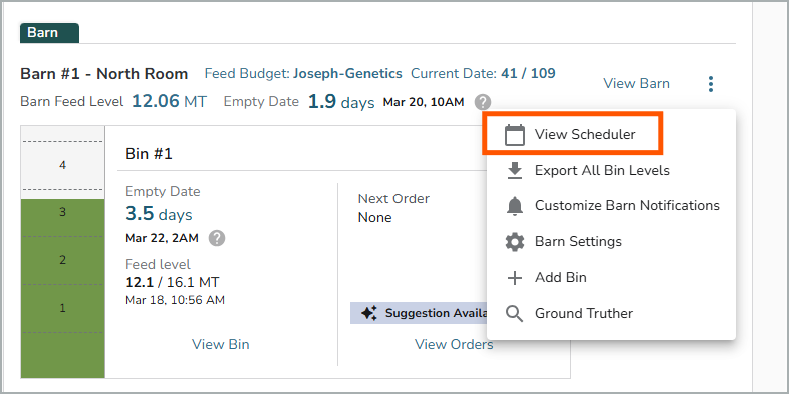The width and height of the screenshot is (789, 394).
Task: Click the View Orders link
Action: click(x=454, y=344)
